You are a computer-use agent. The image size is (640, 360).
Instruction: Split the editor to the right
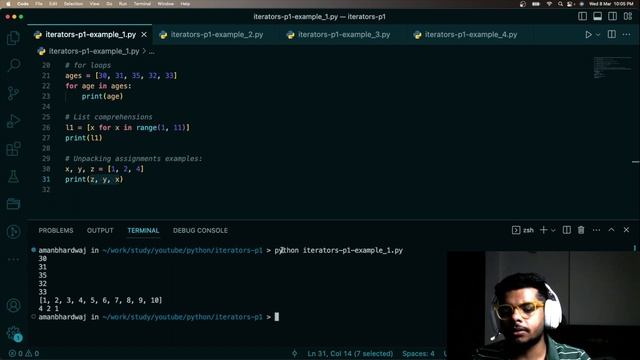[611, 35]
